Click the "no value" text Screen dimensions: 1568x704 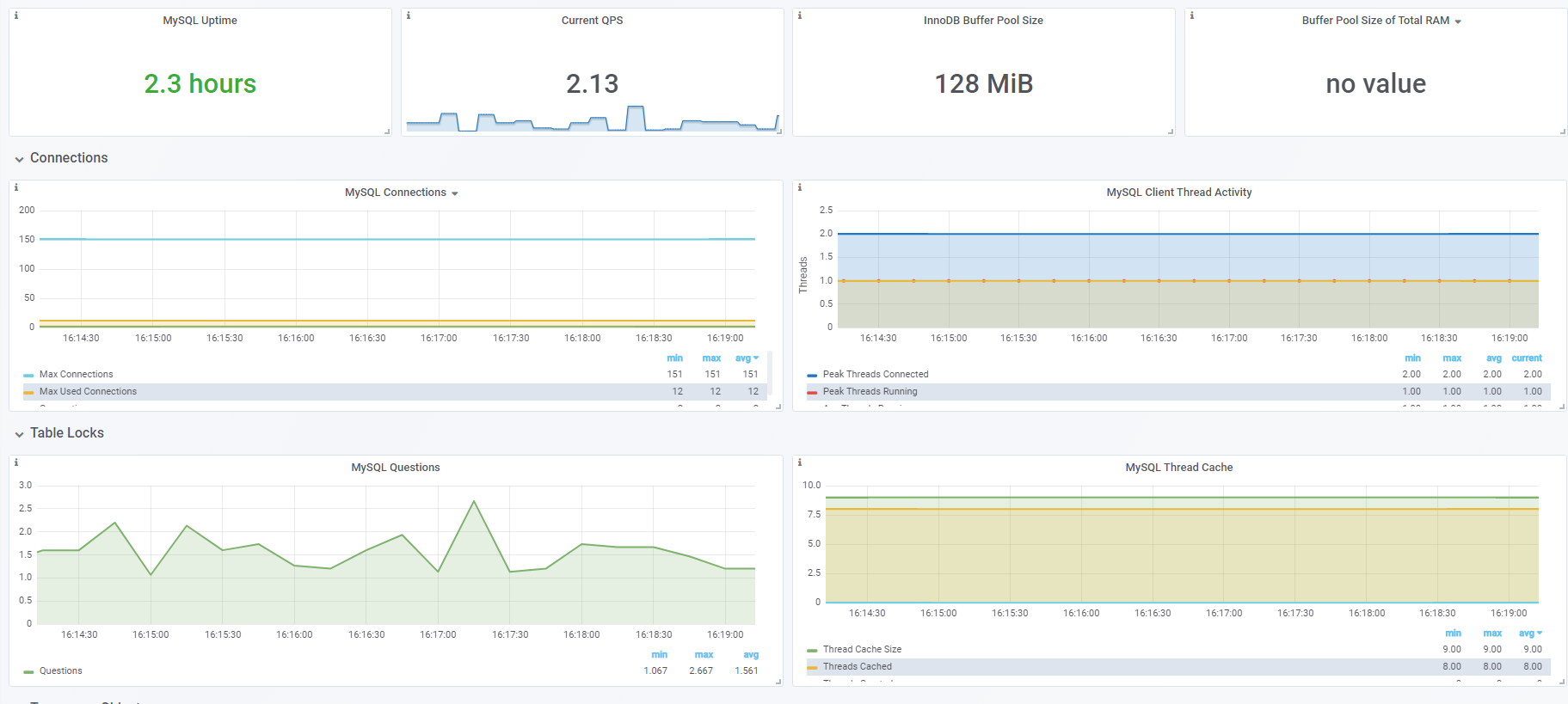1376,83
